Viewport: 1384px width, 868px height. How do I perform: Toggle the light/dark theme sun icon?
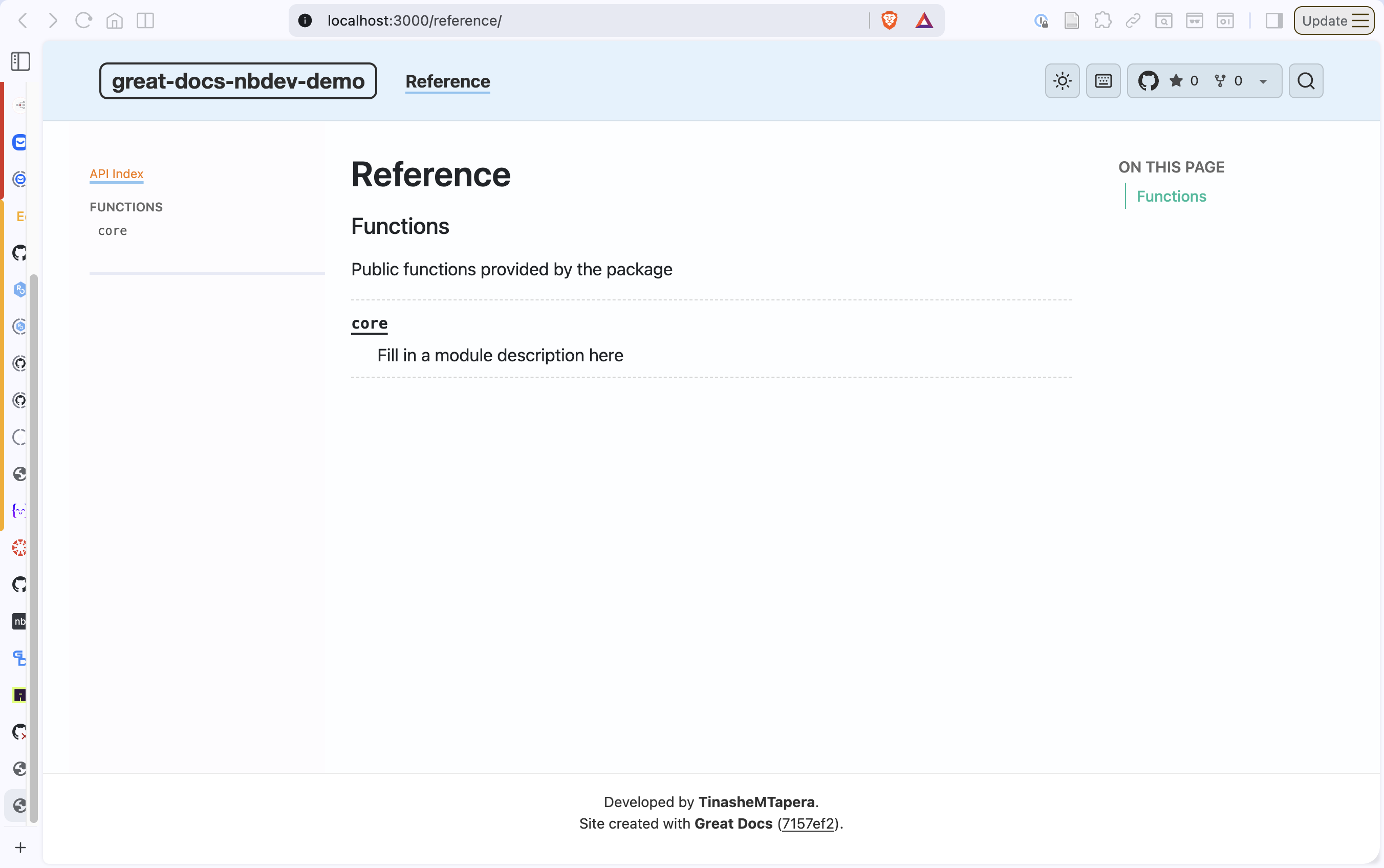pyautogui.click(x=1062, y=81)
